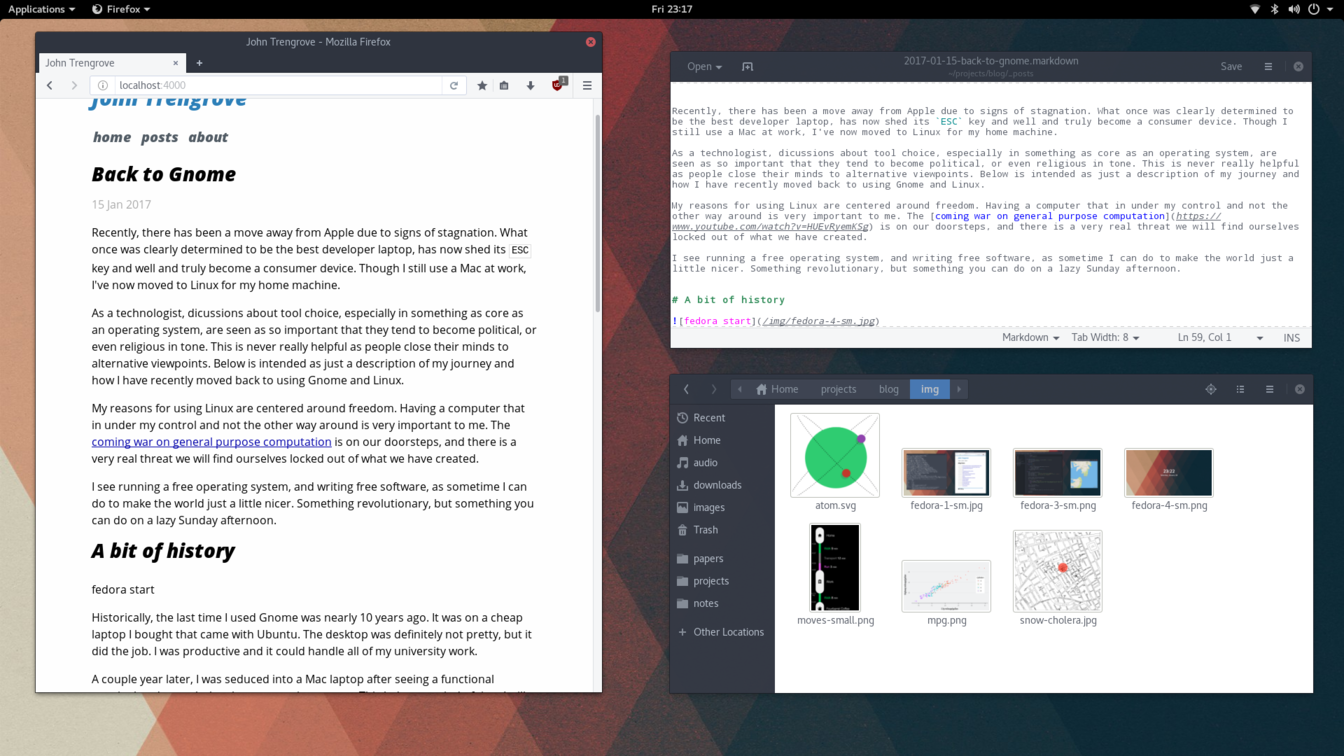The width and height of the screenshot is (1344, 756).
Task: Open Other Locations in the sidebar
Action: pyautogui.click(x=722, y=632)
